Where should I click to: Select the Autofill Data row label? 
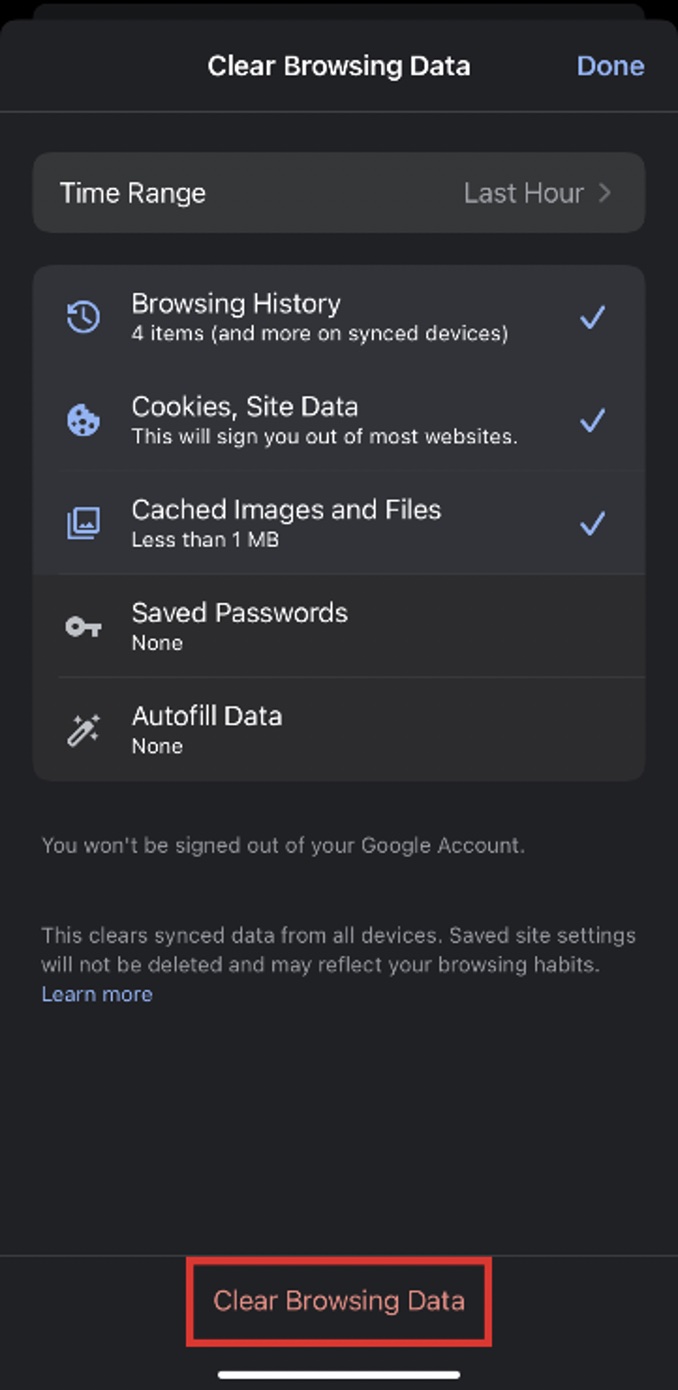coord(207,716)
